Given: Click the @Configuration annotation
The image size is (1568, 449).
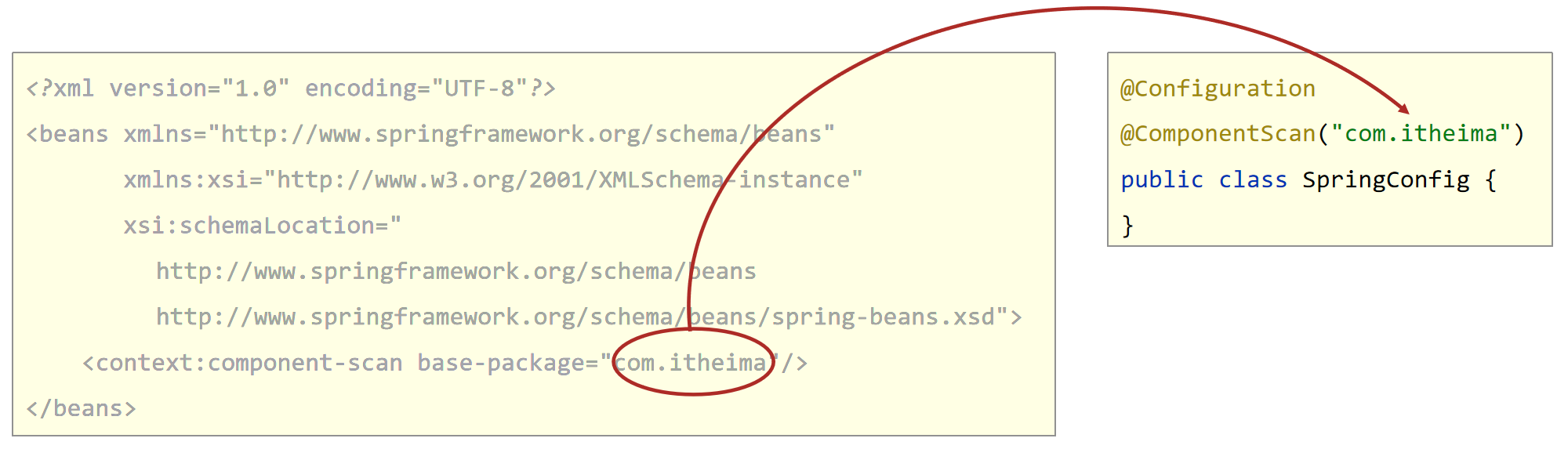Looking at the screenshot, I should [x=1218, y=89].
